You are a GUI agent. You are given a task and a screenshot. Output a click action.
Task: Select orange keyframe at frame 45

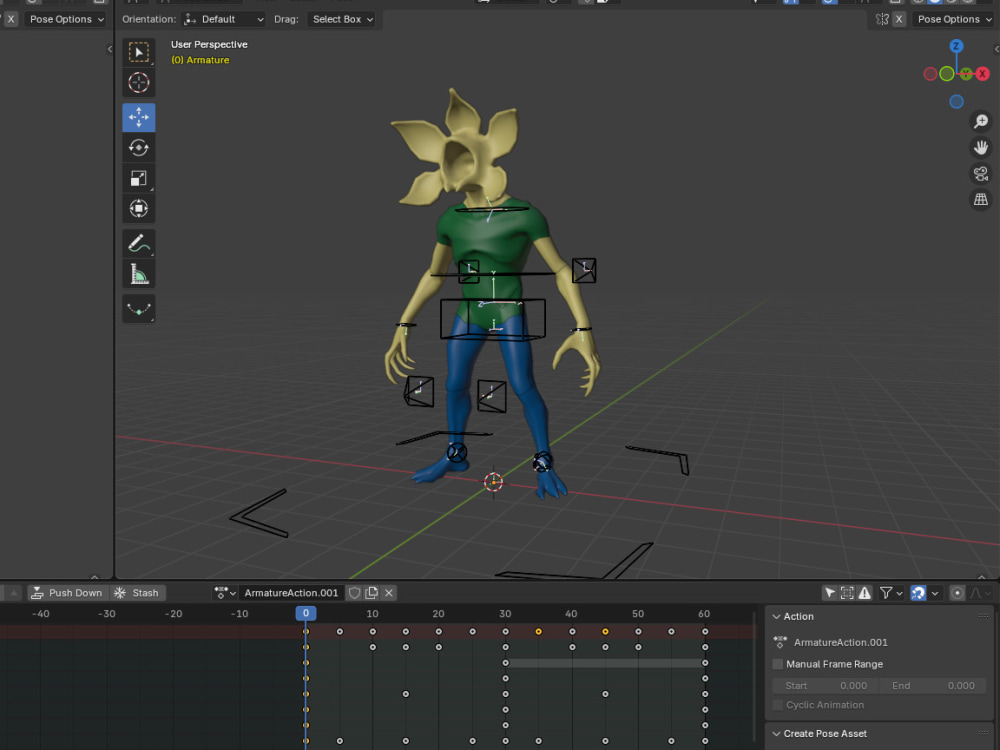tap(605, 632)
